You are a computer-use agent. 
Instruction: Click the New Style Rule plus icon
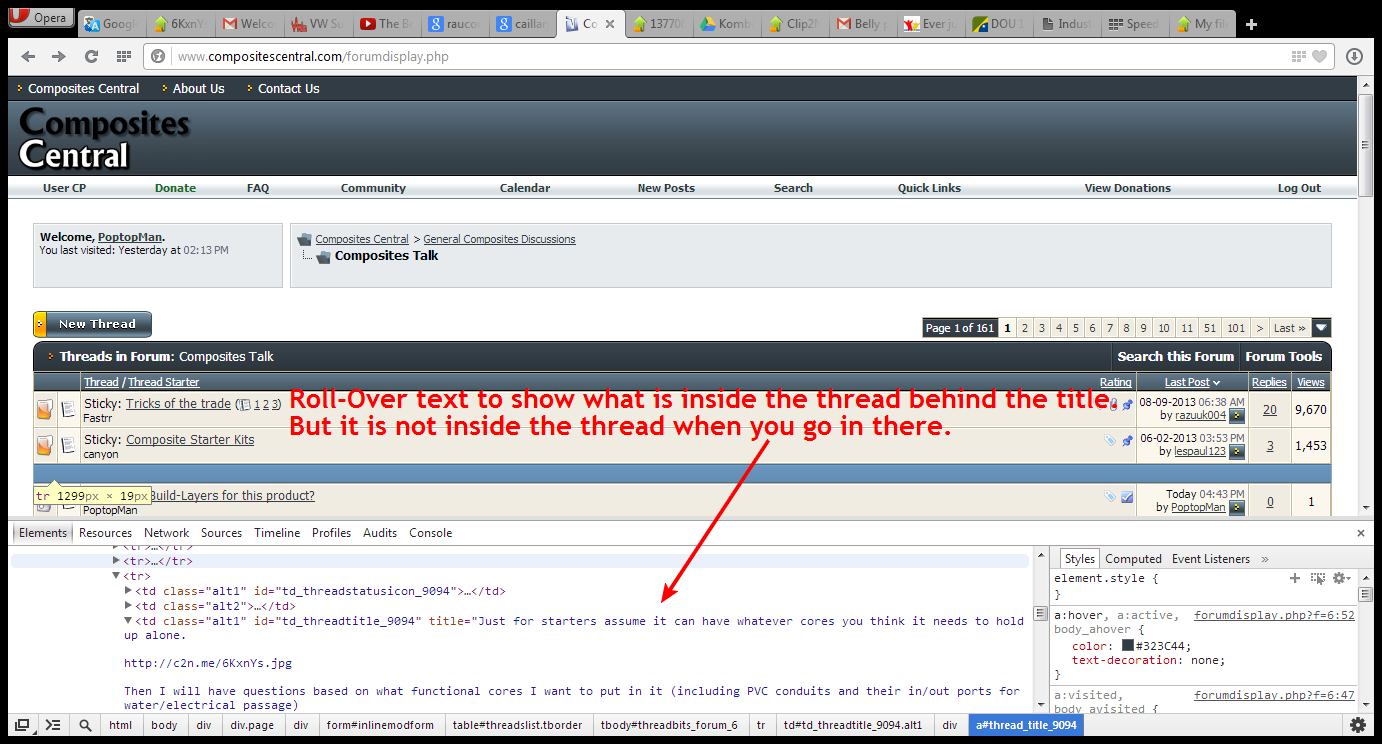pos(1295,578)
